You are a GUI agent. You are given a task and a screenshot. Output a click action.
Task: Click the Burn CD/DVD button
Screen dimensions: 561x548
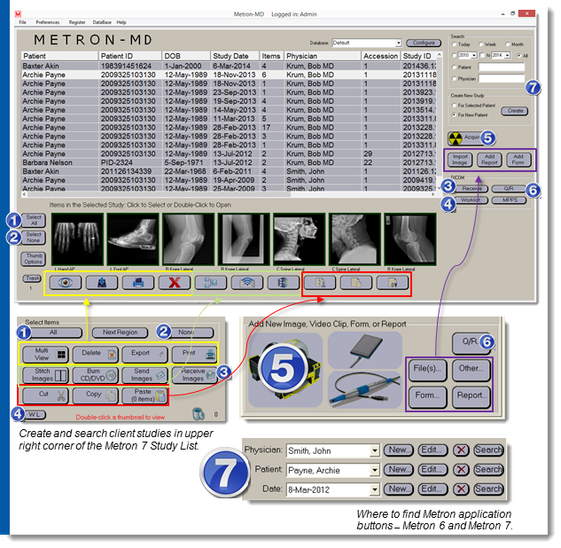tap(96, 375)
